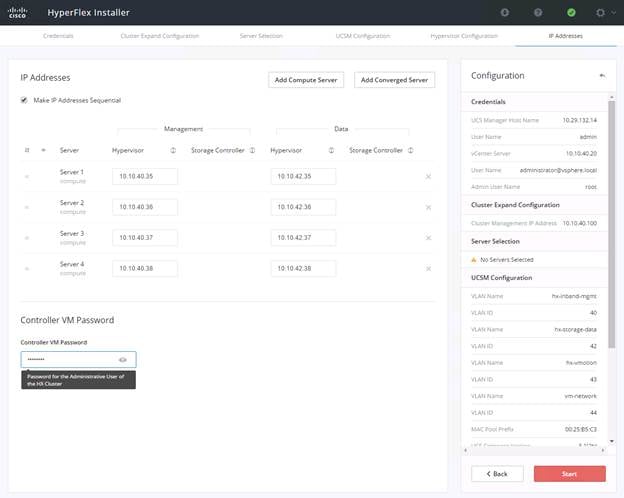Remove Server 2 row with X icon
624x498 pixels.
(428, 207)
